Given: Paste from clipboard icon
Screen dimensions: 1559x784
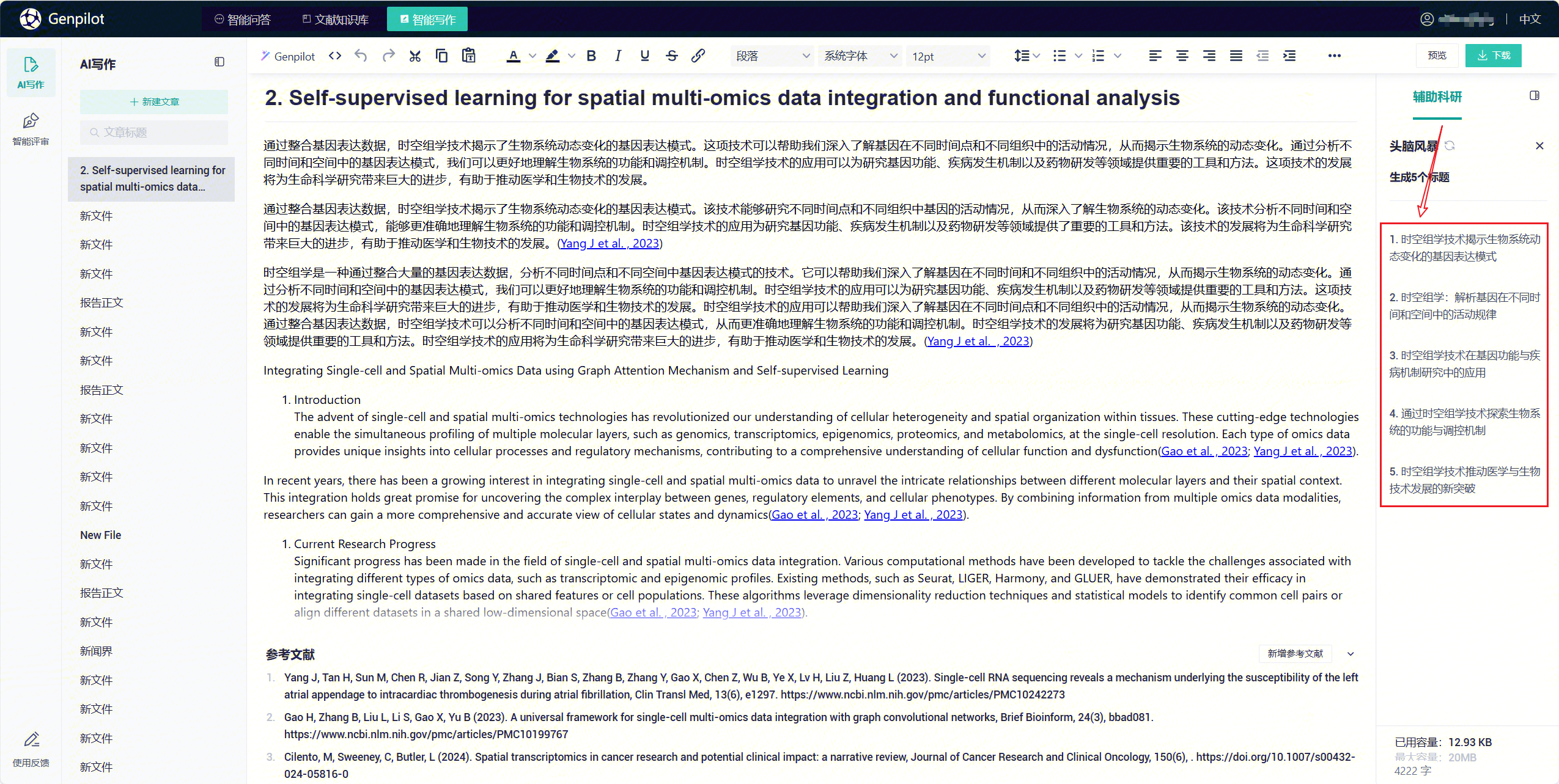Looking at the screenshot, I should 469,56.
